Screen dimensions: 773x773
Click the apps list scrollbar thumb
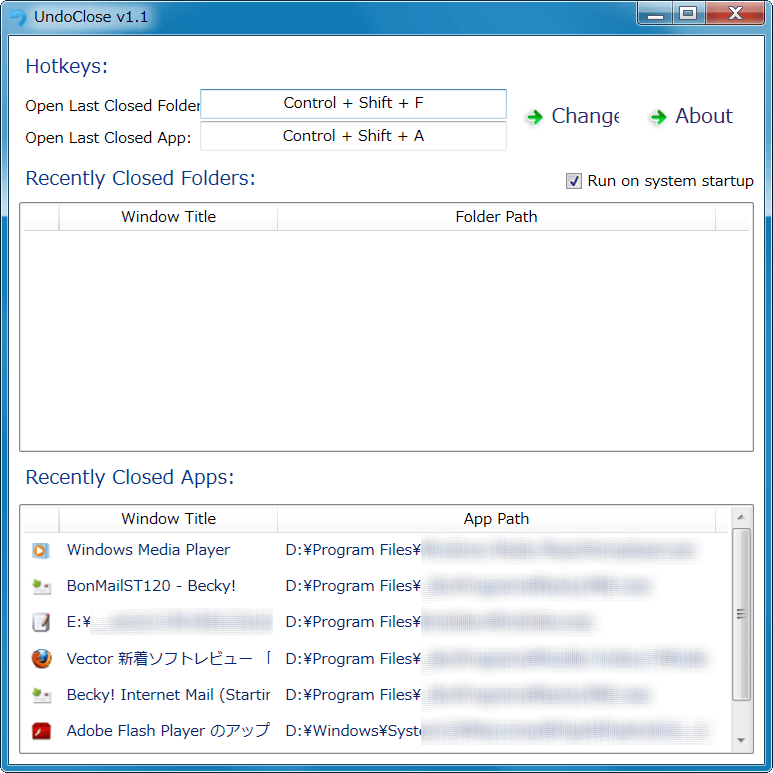pyautogui.click(x=740, y=614)
